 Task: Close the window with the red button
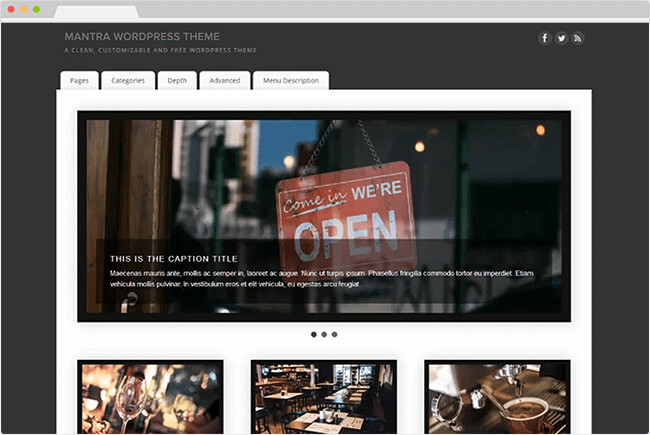point(10,9)
